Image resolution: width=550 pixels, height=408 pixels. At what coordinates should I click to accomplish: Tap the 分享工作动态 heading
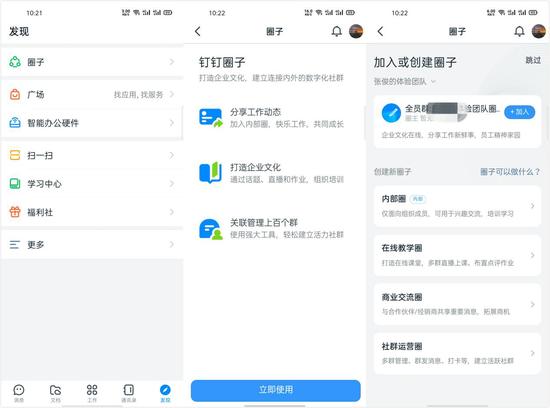click(255, 112)
